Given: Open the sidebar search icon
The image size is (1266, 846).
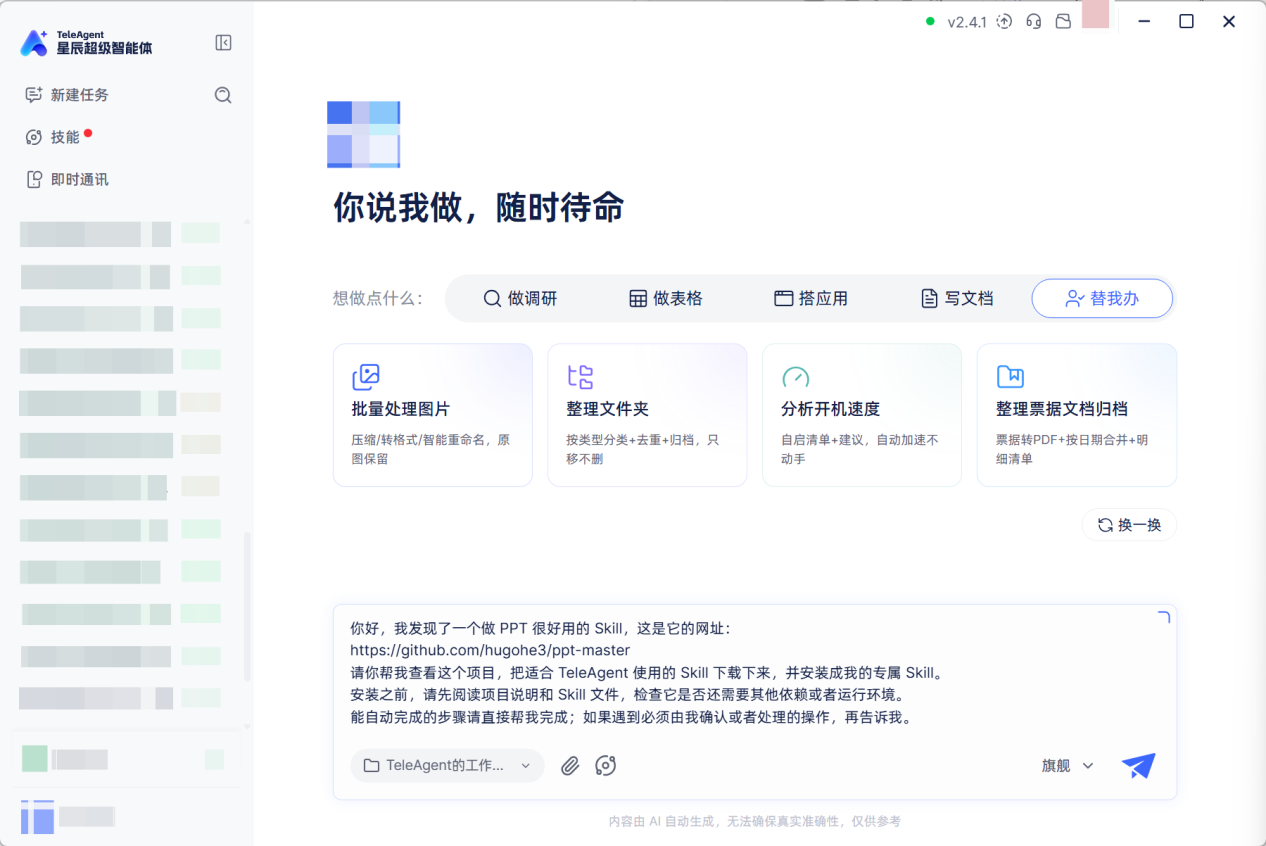Looking at the screenshot, I should pos(223,95).
